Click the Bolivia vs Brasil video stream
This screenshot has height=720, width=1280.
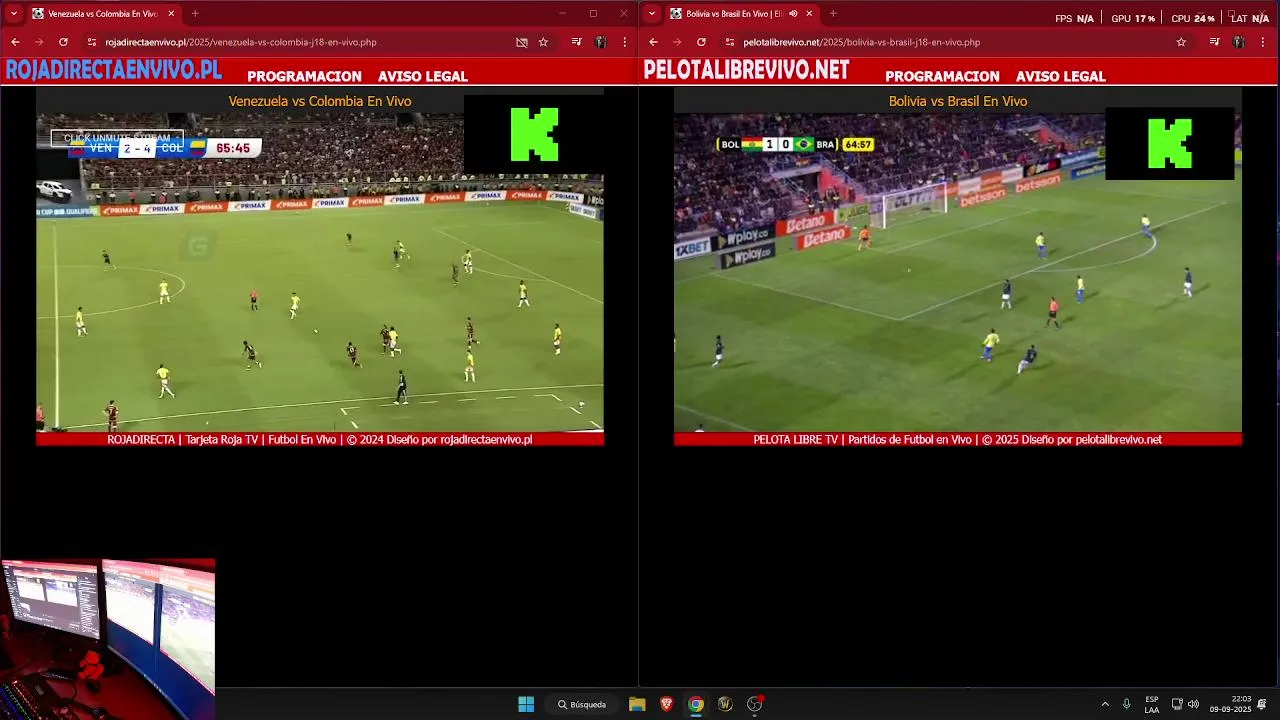pos(958,272)
